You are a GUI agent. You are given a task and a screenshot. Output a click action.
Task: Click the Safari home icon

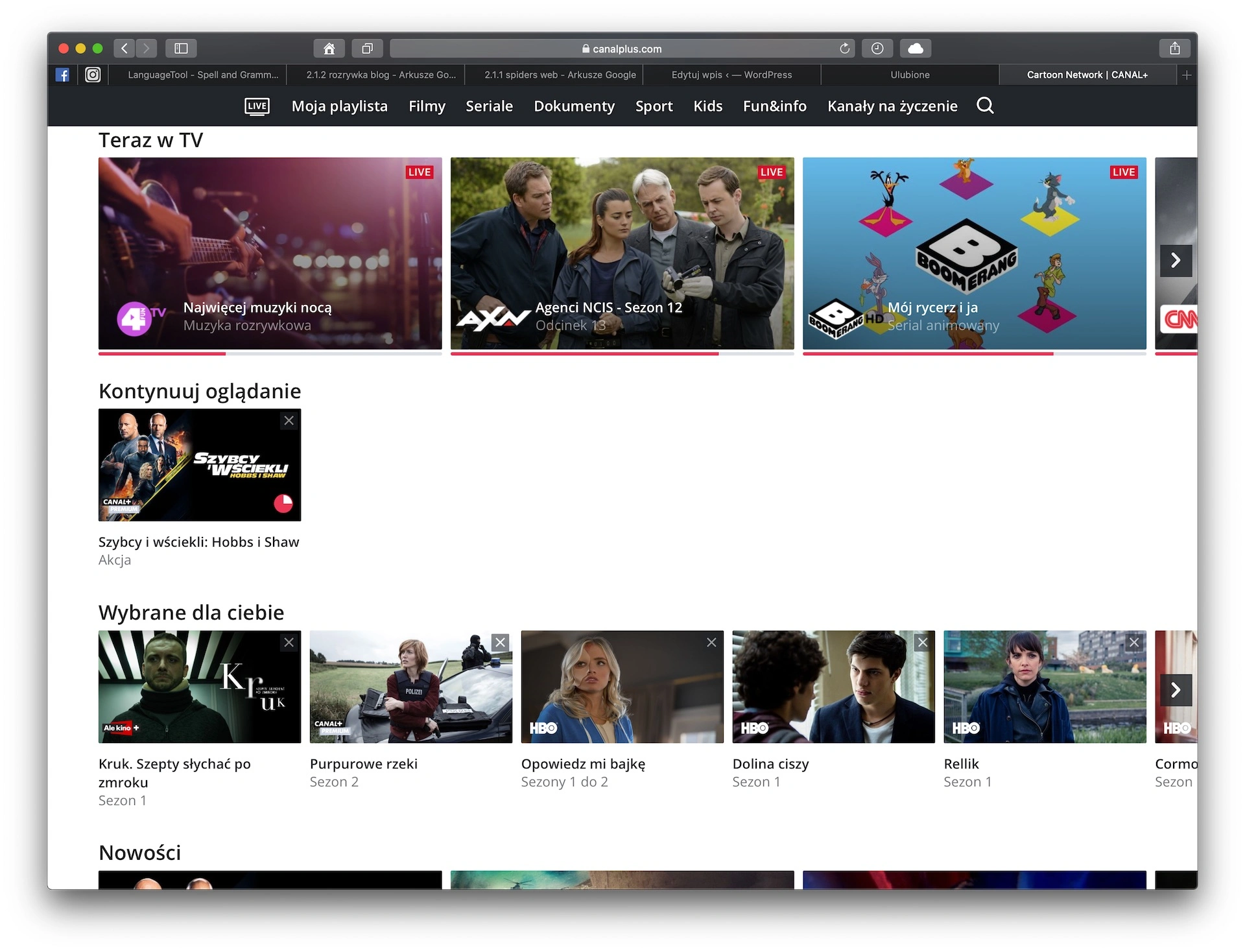tap(329, 49)
